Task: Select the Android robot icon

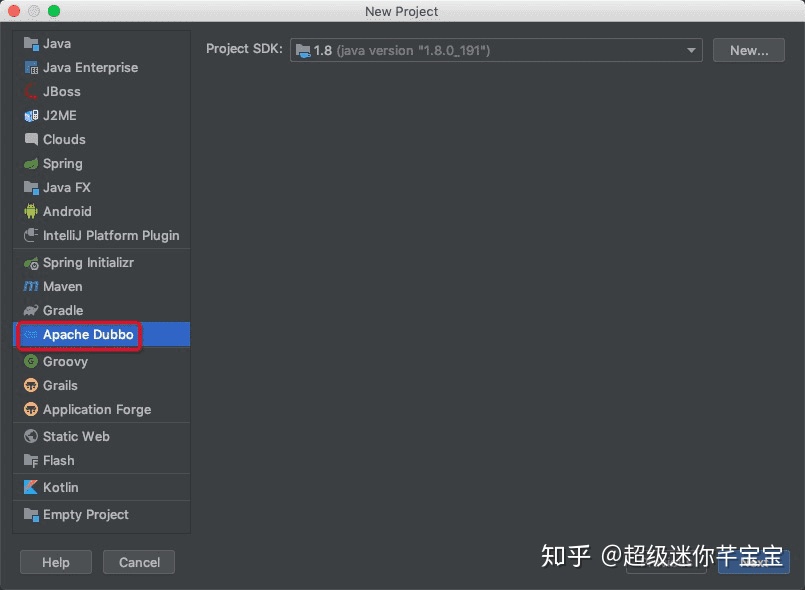Action: pyautogui.click(x=31, y=211)
